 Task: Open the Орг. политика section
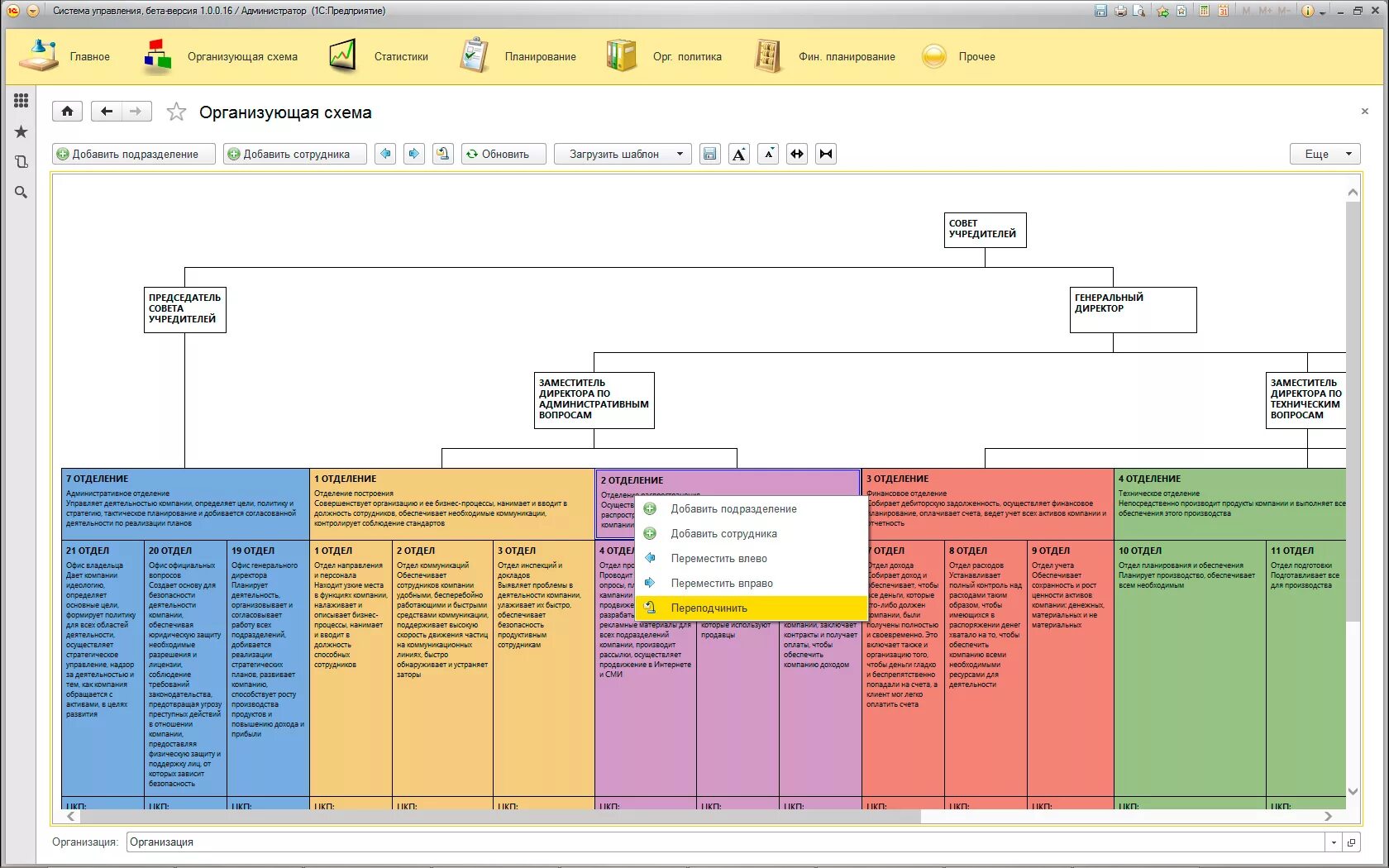664,56
